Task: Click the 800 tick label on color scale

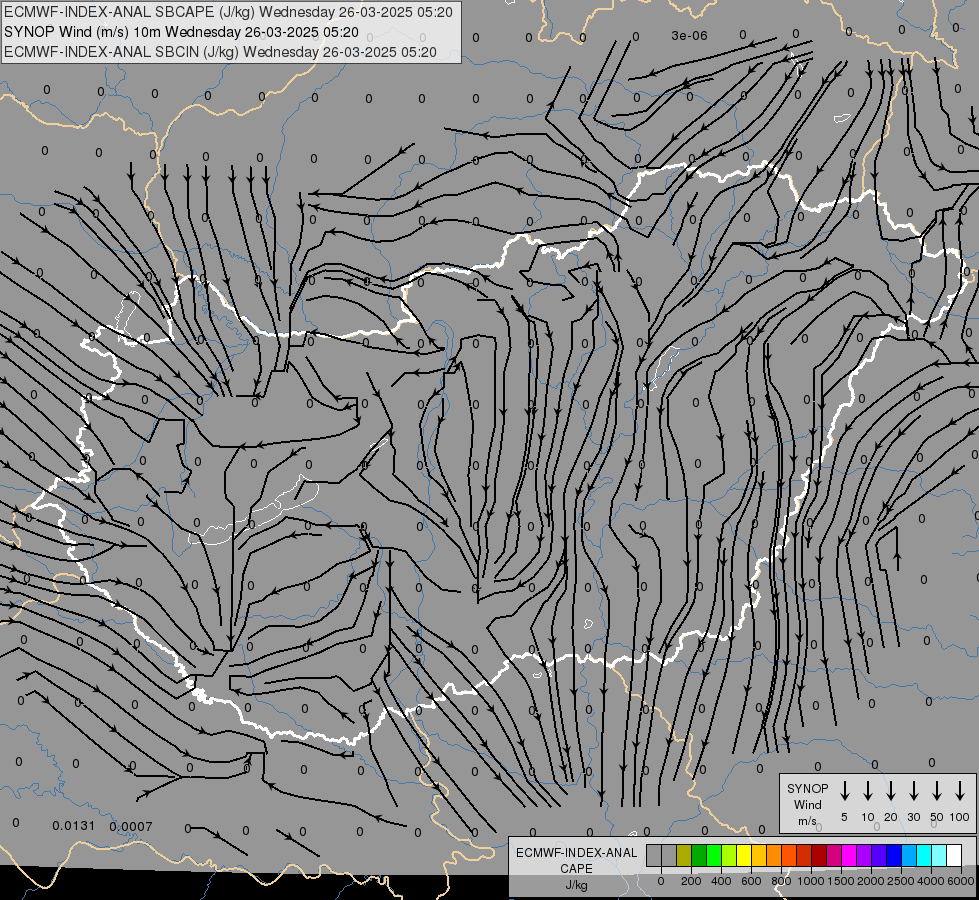Action: (781, 881)
